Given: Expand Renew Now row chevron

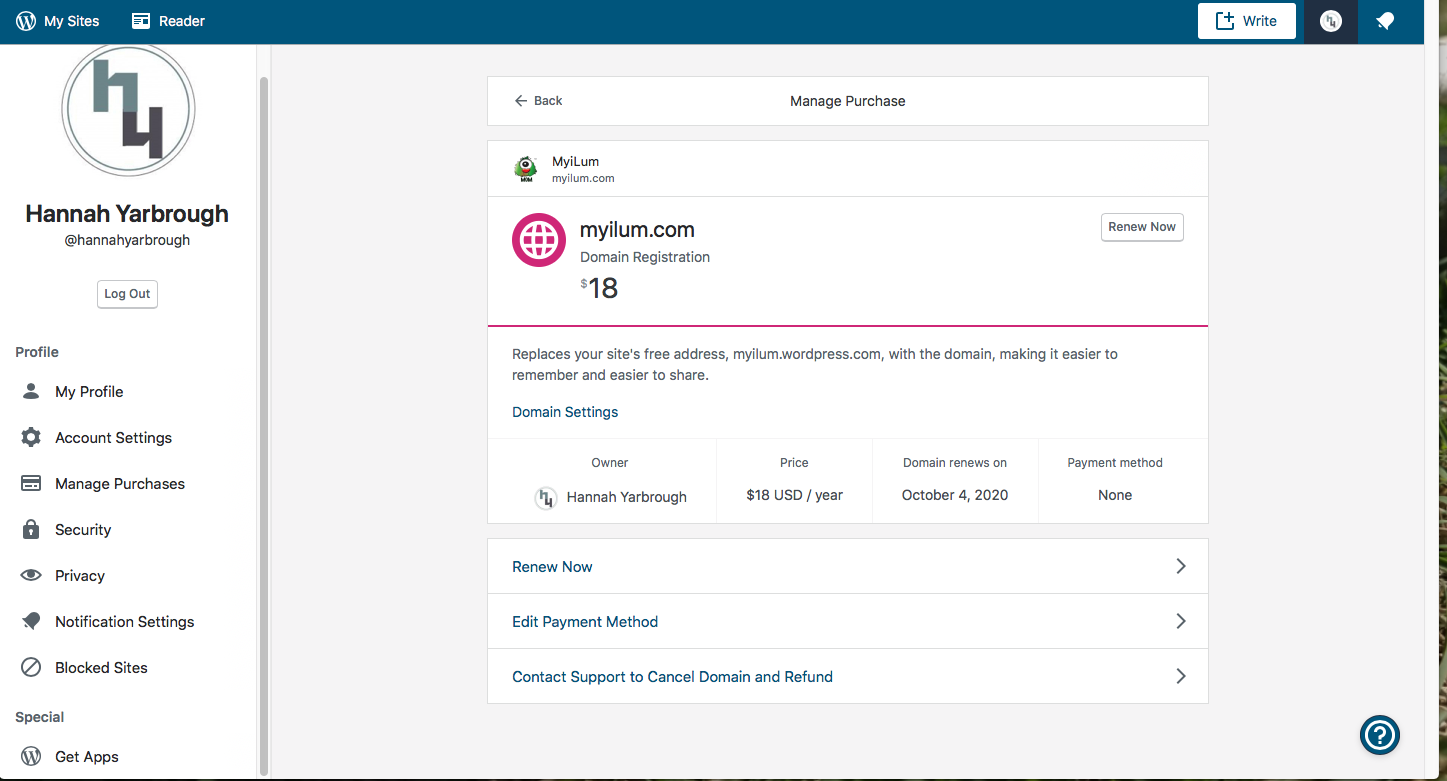Looking at the screenshot, I should tap(1181, 566).
